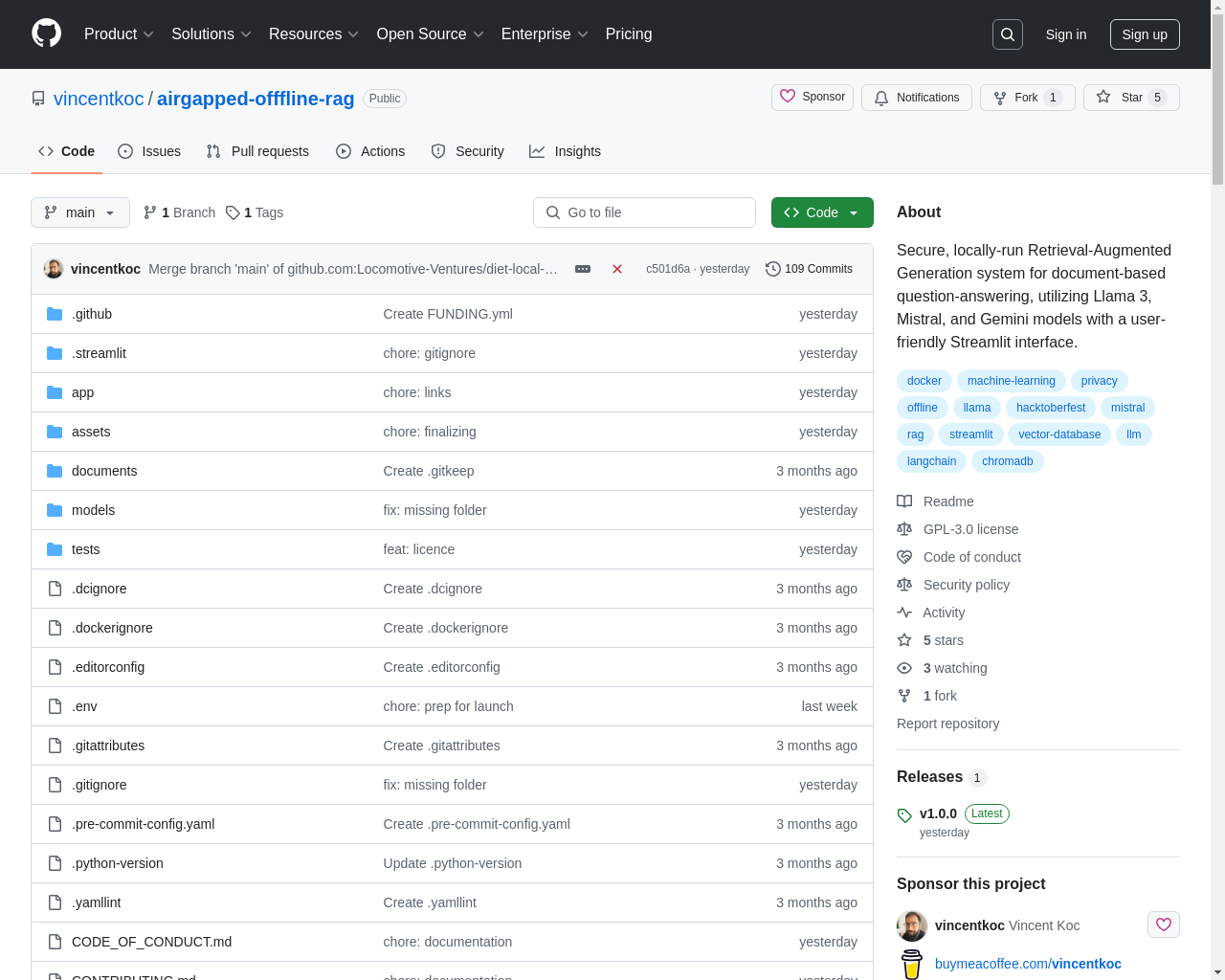Viewport: 1225px width, 980px height.
Task: Click the .gitignore file icon
Action: [55, 785]
